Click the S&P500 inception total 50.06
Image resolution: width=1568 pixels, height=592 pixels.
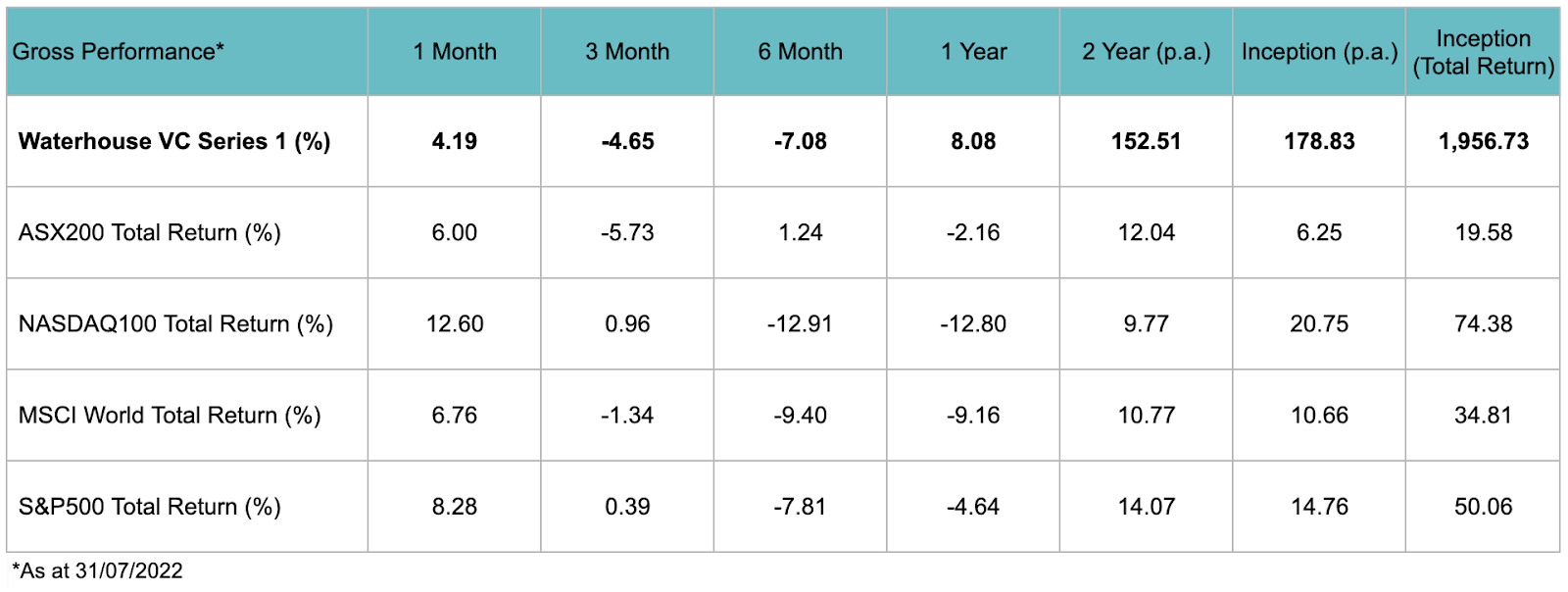(1483, 506)
